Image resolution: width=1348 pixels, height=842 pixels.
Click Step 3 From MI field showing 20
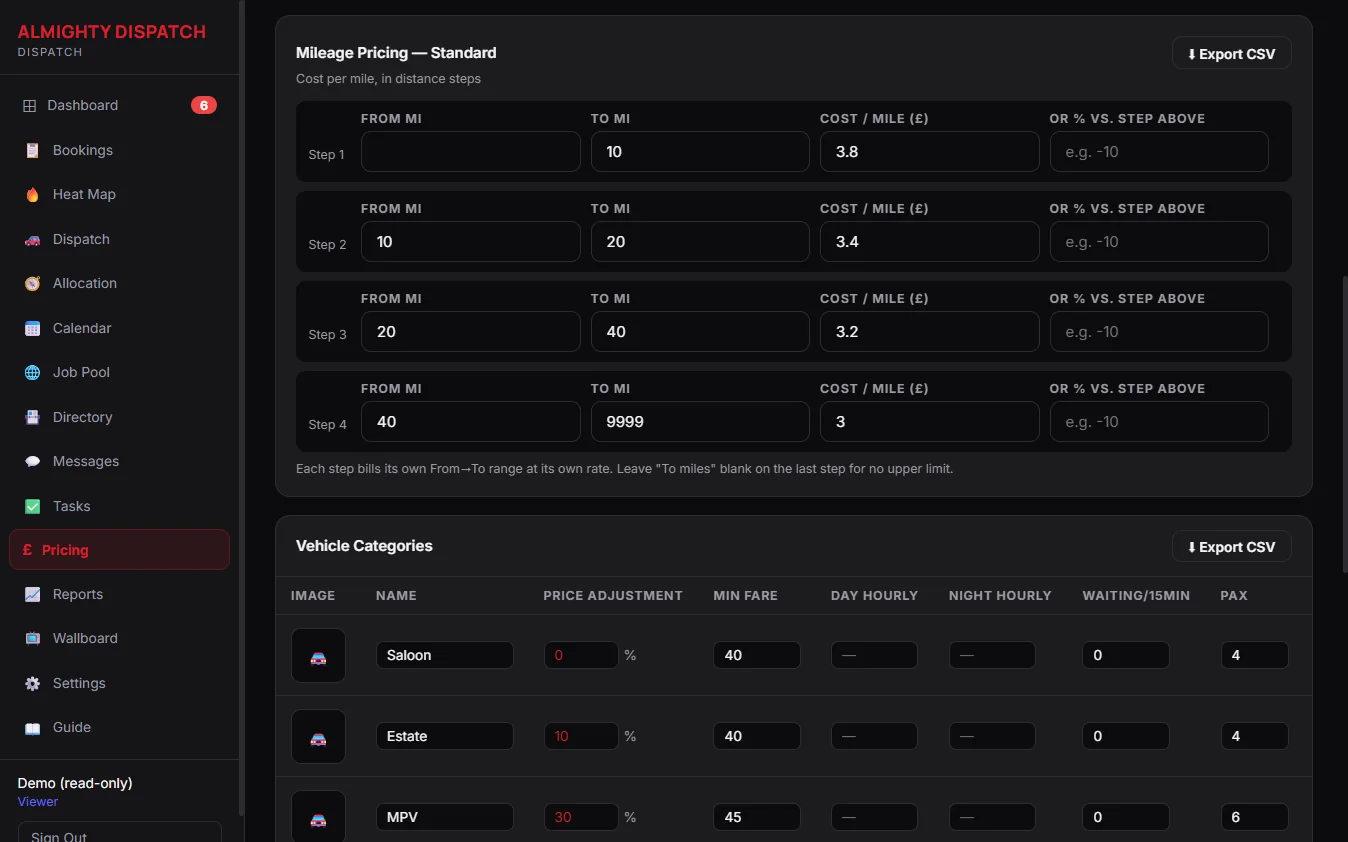coord(470,332)
